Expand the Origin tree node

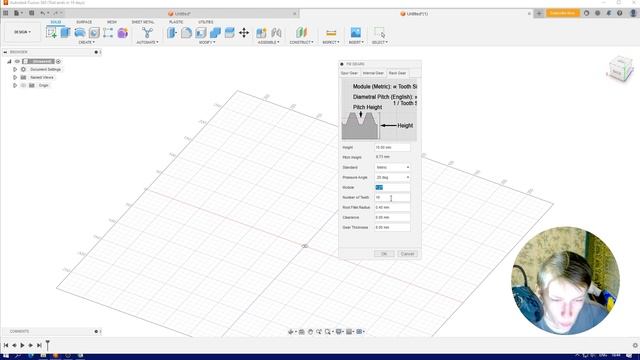[x=15, y=85]
